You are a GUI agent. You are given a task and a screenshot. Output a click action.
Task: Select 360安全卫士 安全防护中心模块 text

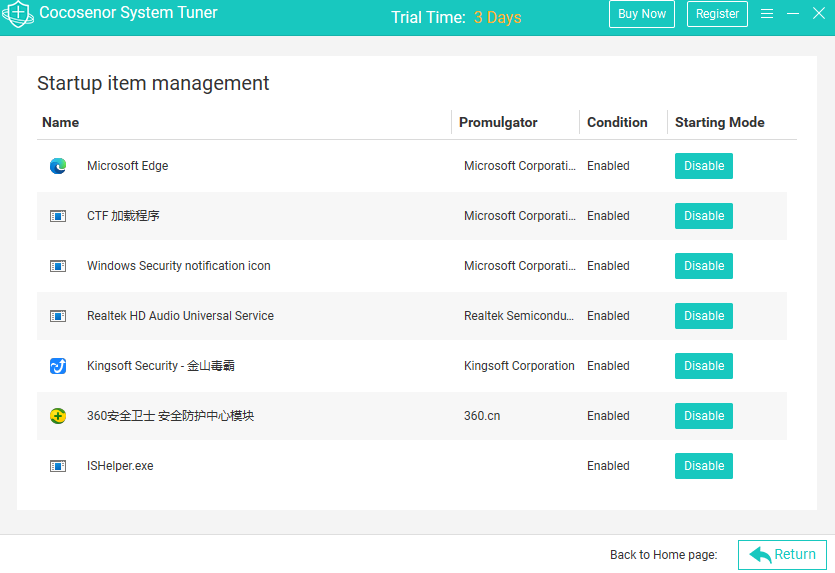[x=170, y=416]
